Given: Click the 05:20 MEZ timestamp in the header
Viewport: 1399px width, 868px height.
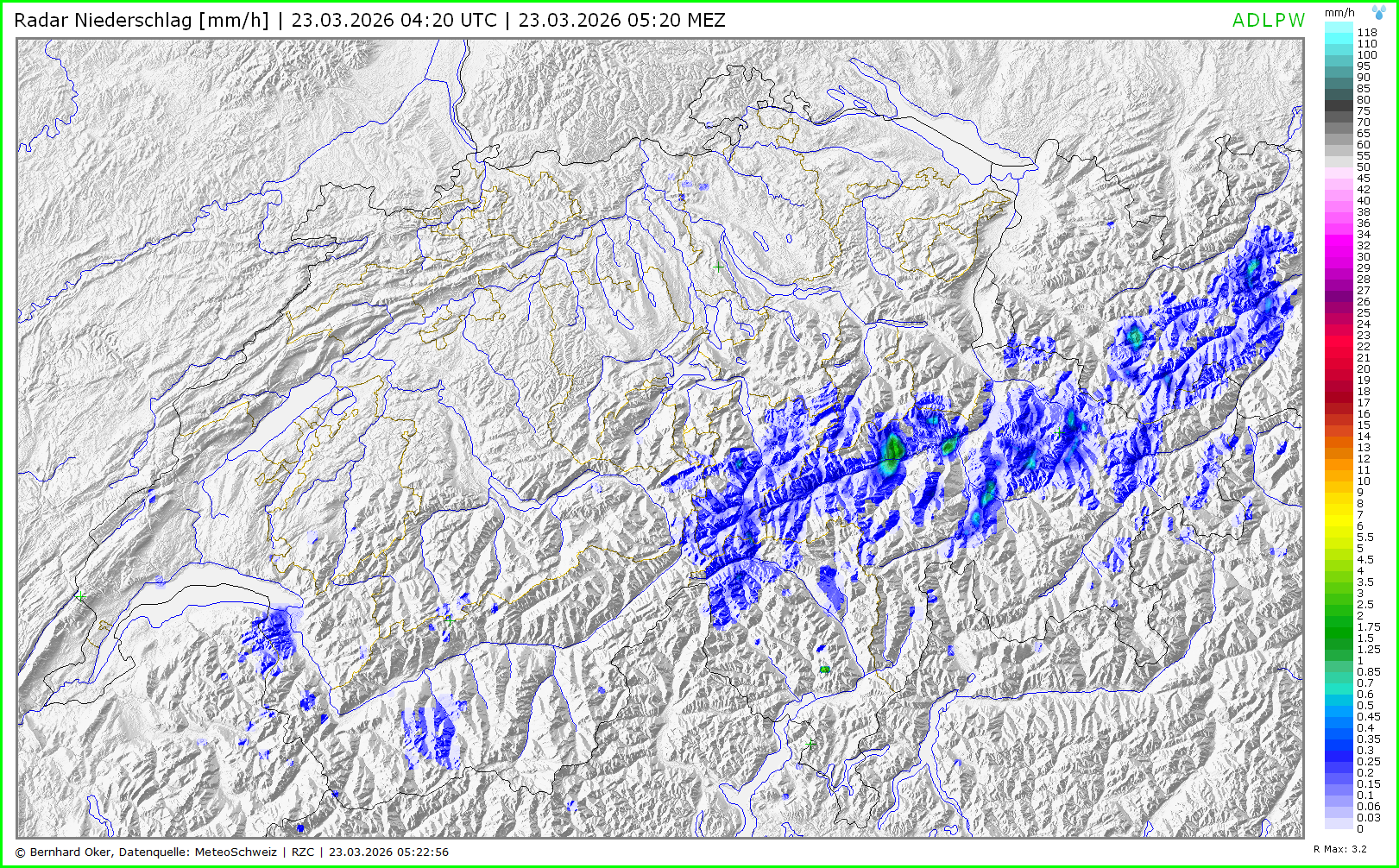Looking at the screenshot, I should click(621, 21).
